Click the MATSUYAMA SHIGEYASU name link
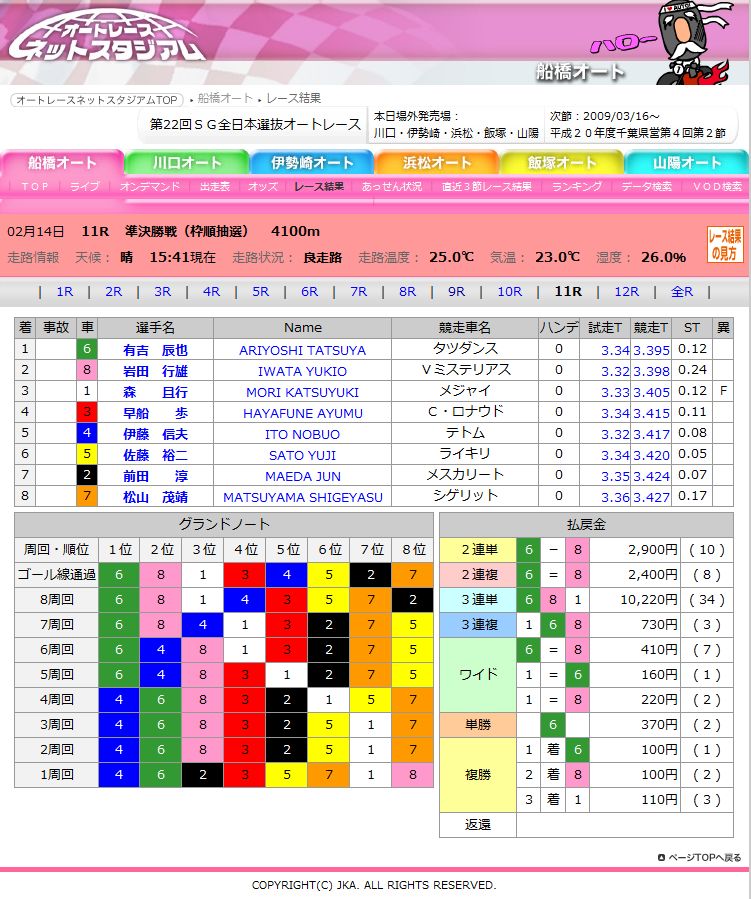This screenshot has height=899, width=751. [x=302, y=497]
